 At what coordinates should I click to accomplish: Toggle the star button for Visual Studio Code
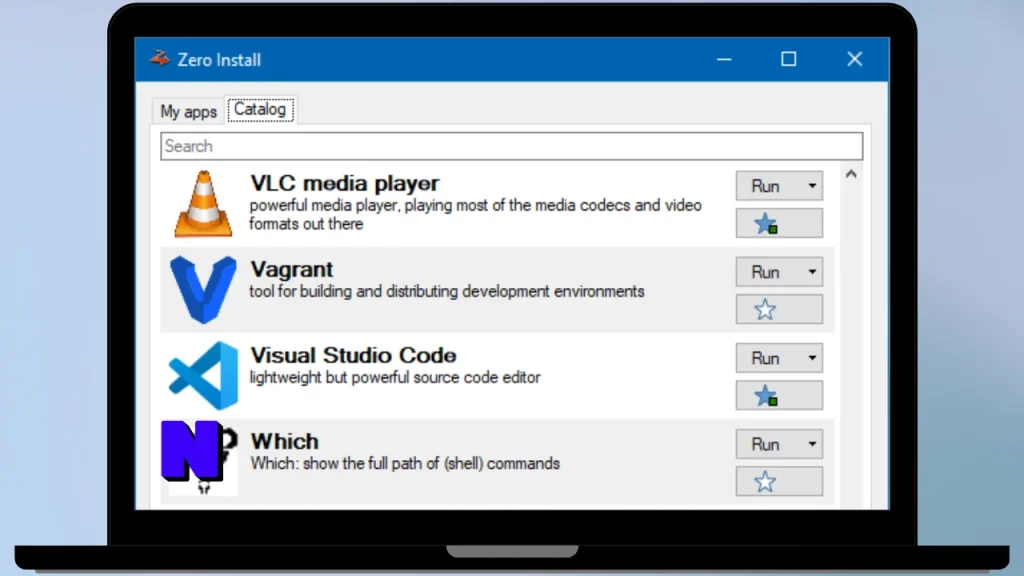tap(779, 396)
